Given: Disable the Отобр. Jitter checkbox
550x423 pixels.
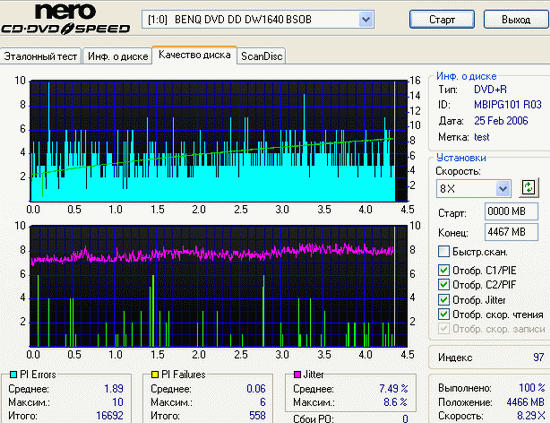Looking at the screenshot, I should pos(444,300).
